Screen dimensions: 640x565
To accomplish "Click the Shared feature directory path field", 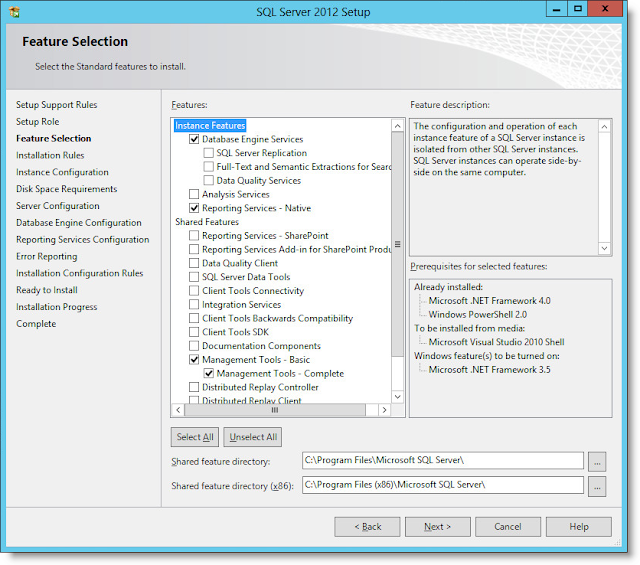I will [x=443, y=460].
